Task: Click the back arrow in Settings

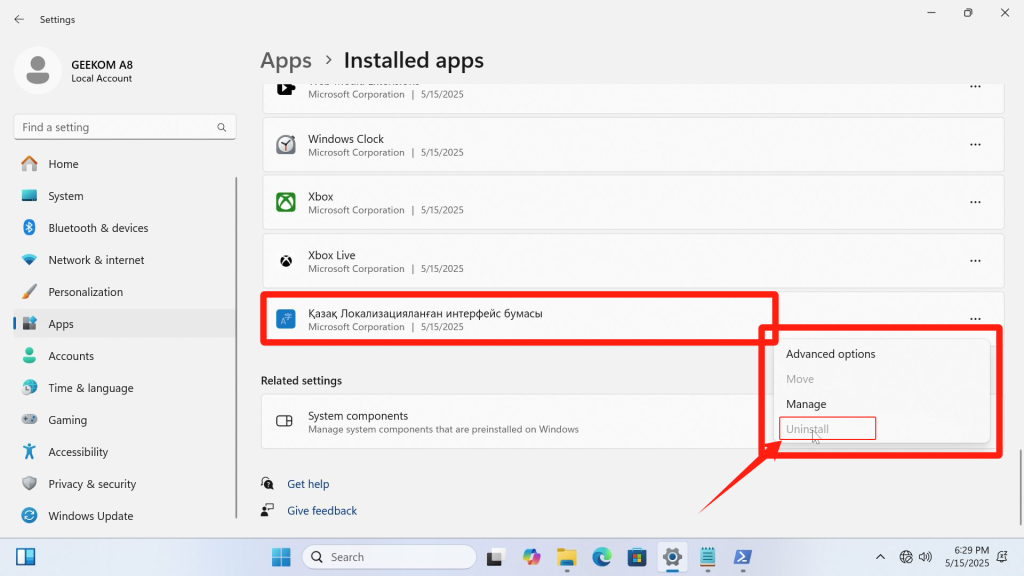Action: 19,20
